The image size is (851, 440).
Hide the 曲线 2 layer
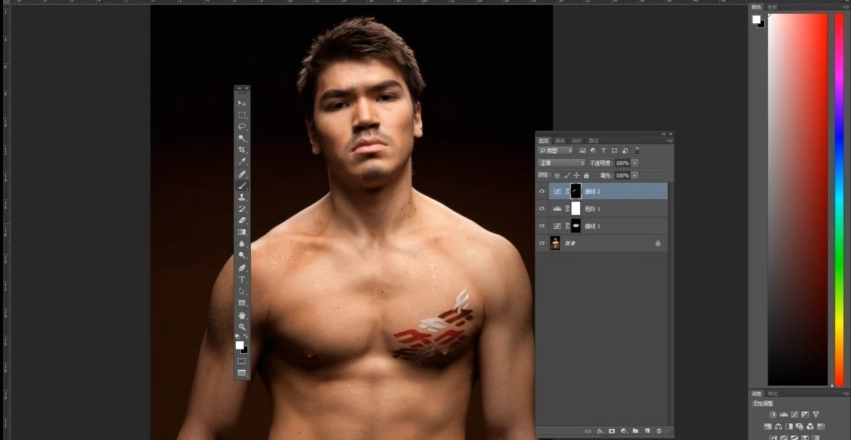coord(542,191)
